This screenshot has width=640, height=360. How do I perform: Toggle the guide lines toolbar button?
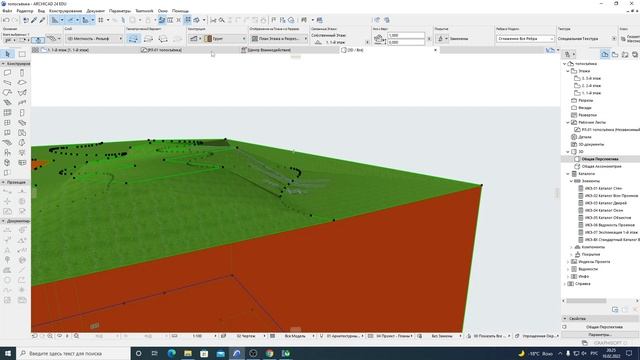tap(55, 20)
